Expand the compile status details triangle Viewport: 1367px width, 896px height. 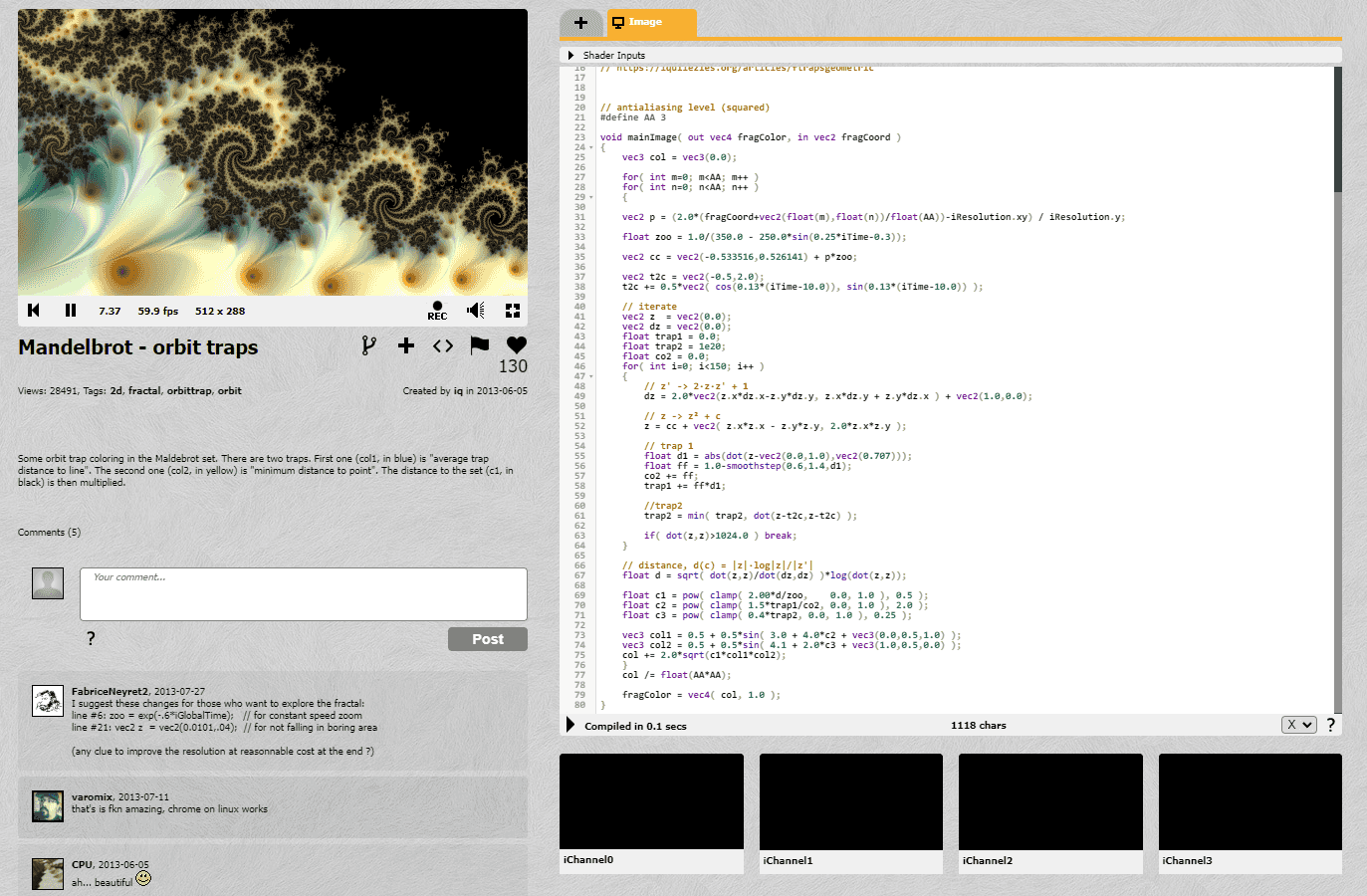click(569, 725)
